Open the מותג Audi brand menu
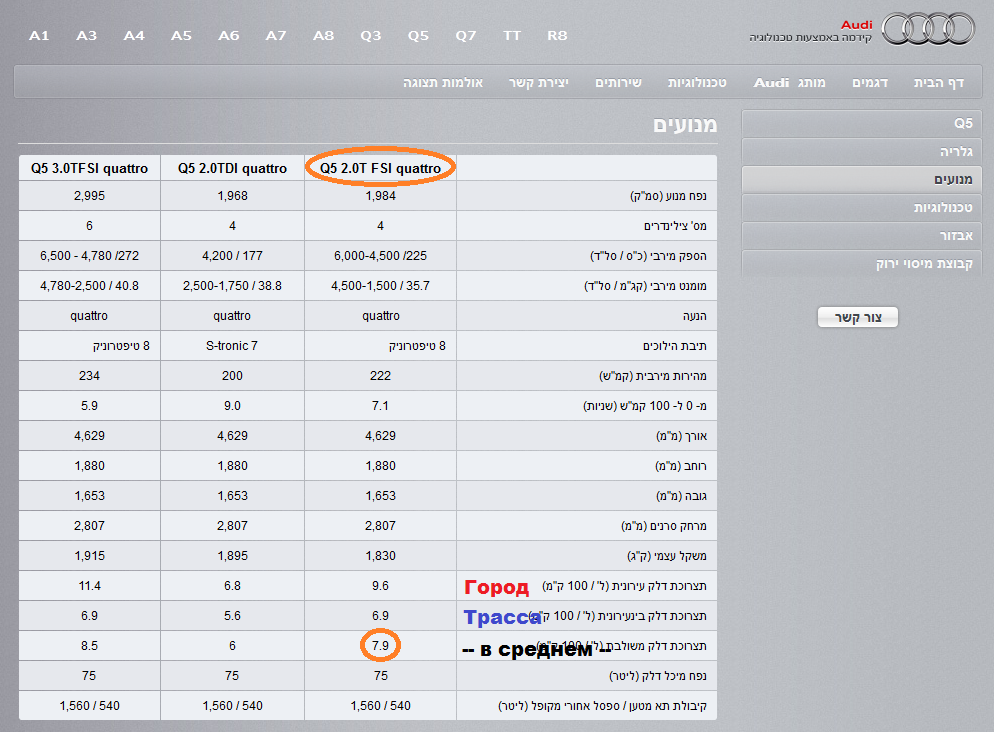Screen dimensions: 994x732 click(x=790, y=82)
